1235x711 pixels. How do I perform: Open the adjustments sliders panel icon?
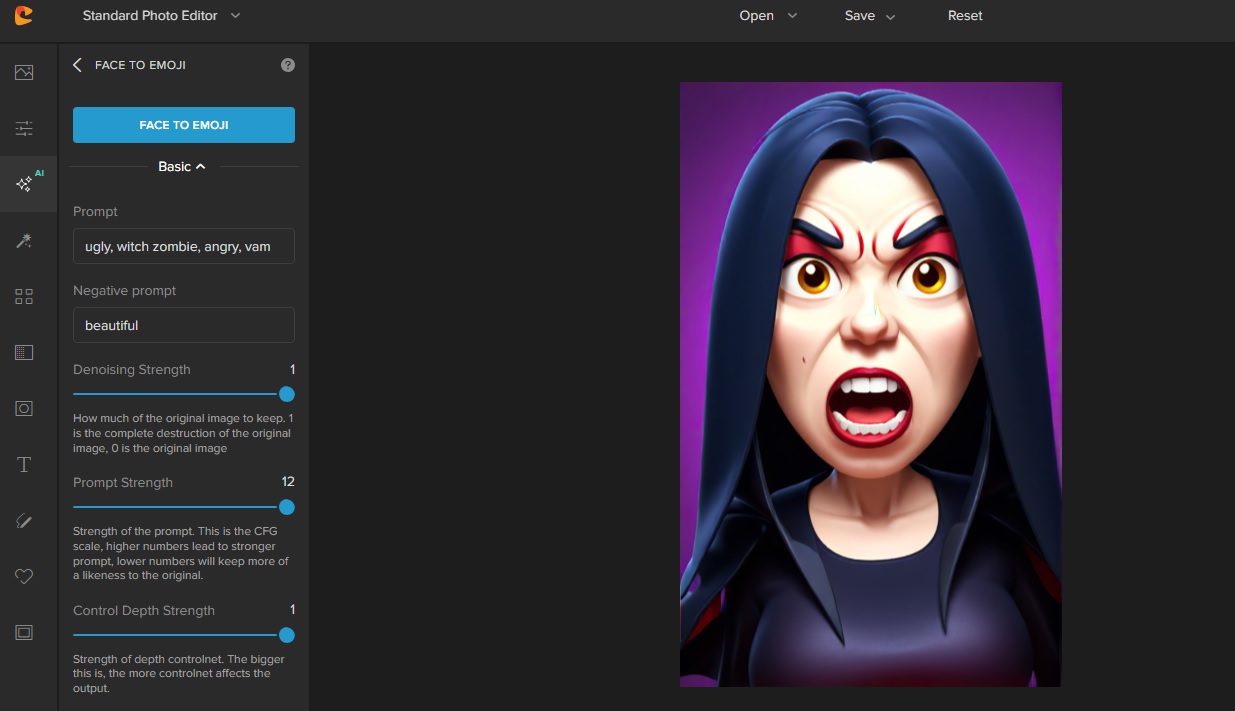(x=24, y=128)
